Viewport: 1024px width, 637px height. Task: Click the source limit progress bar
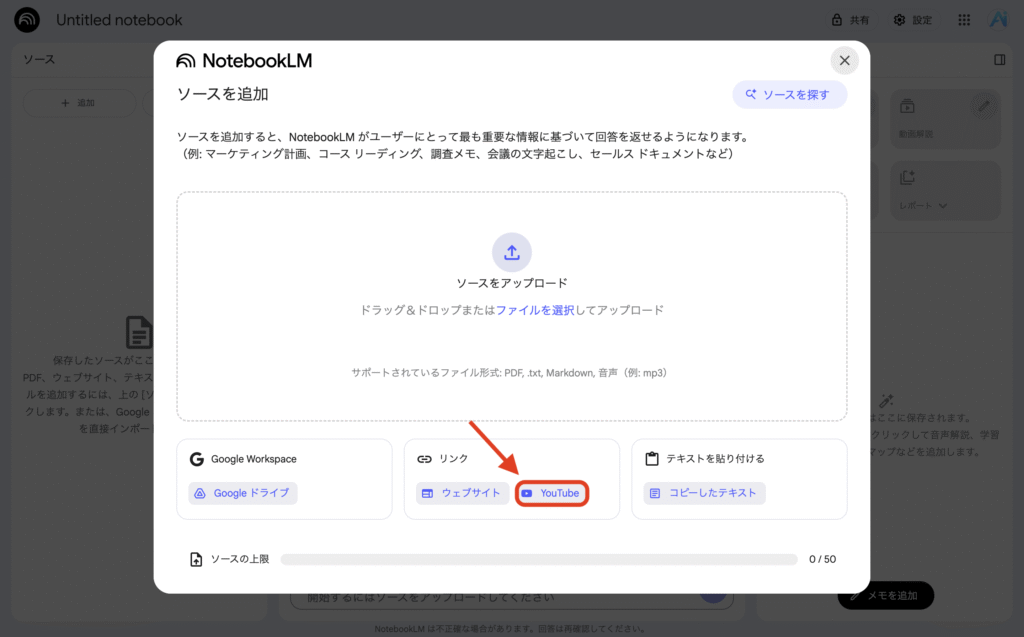coord(539,559)
